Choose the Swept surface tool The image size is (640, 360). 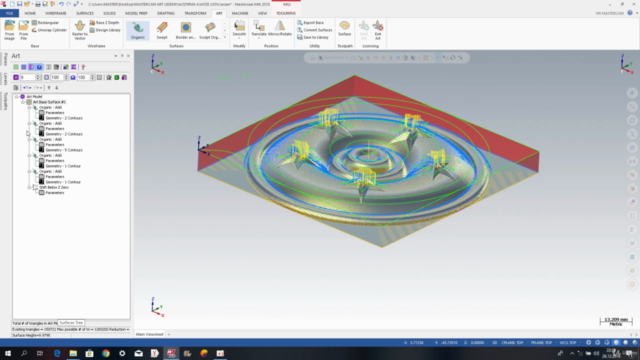(162, 31)
